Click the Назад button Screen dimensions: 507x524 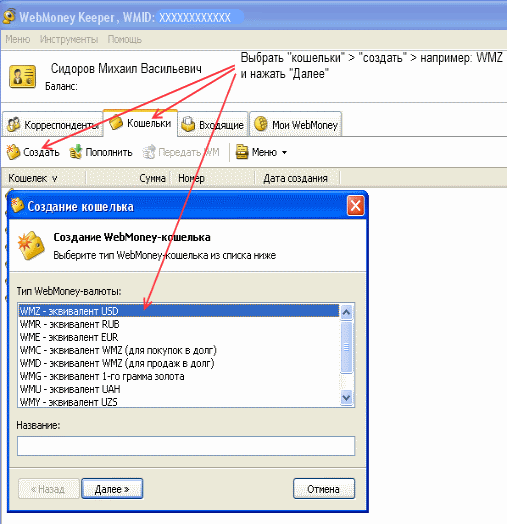49,489
